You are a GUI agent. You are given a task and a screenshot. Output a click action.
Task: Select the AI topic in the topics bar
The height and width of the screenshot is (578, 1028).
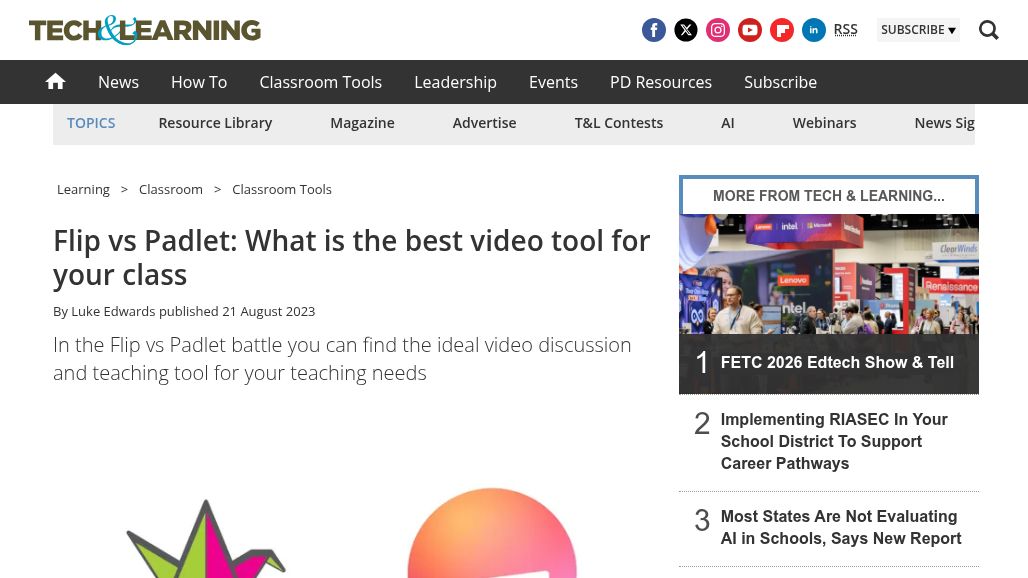pos(728,122)
